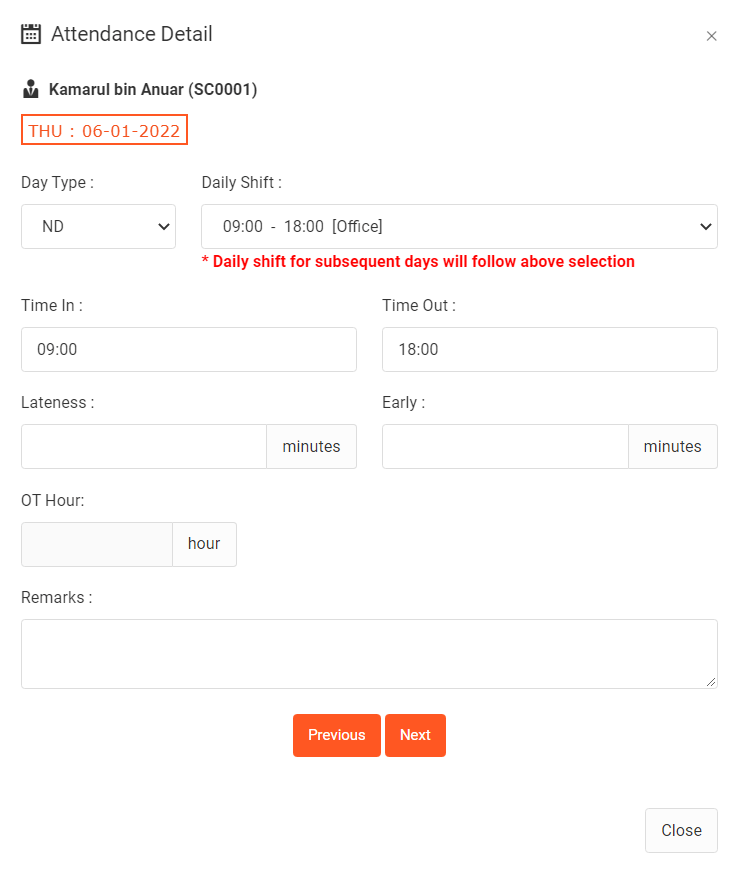Click inside the Remarks text area

tap(369, 654)
